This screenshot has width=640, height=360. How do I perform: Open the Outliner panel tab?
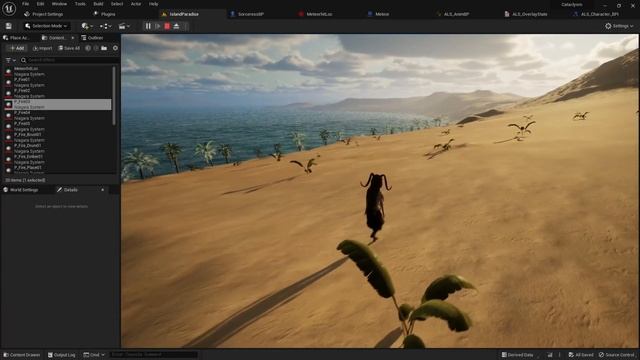click(x=92, y=38)
